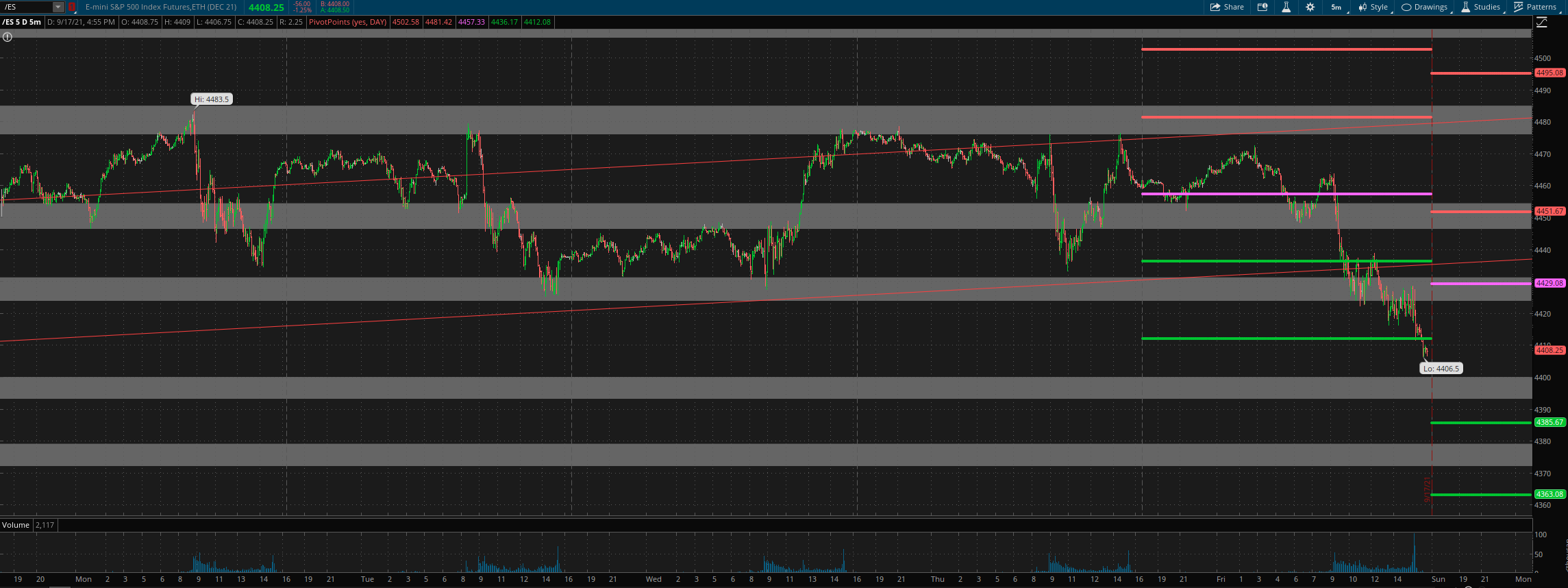Click the date label D: 9/17/21, 4:55 PM

pos(81,22)
